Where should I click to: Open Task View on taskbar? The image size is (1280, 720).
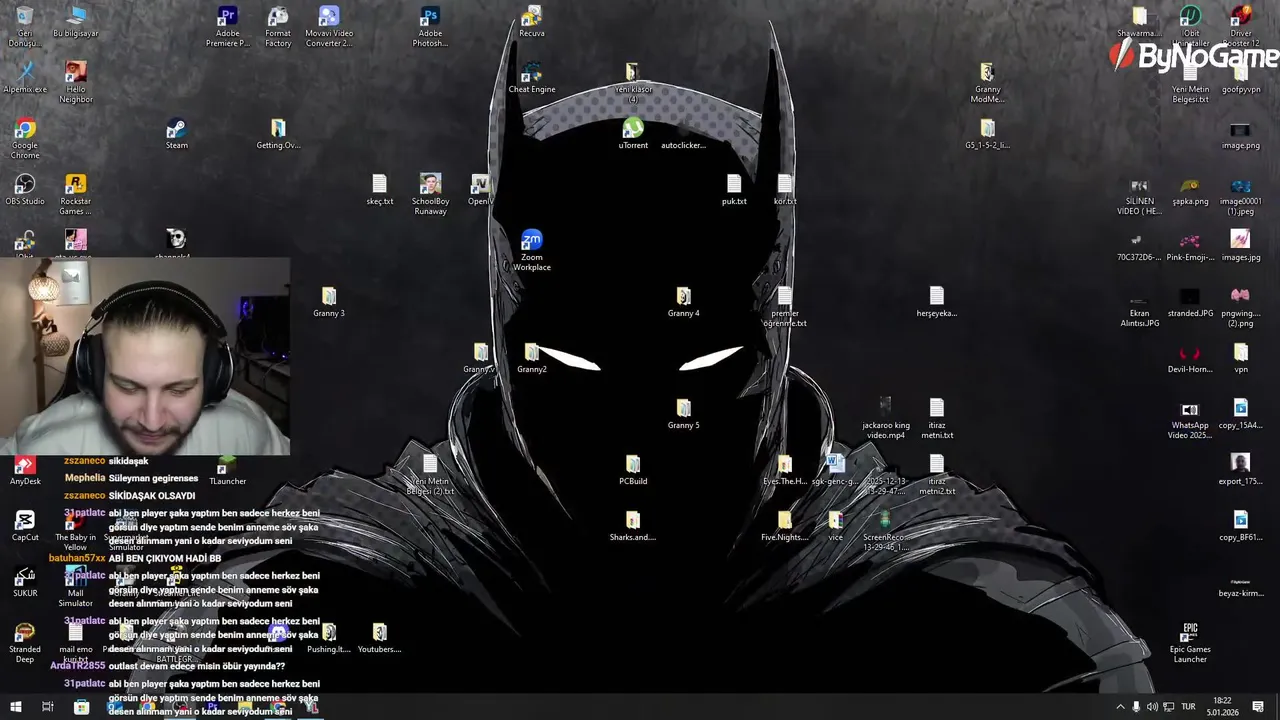(x=47, y=707)
